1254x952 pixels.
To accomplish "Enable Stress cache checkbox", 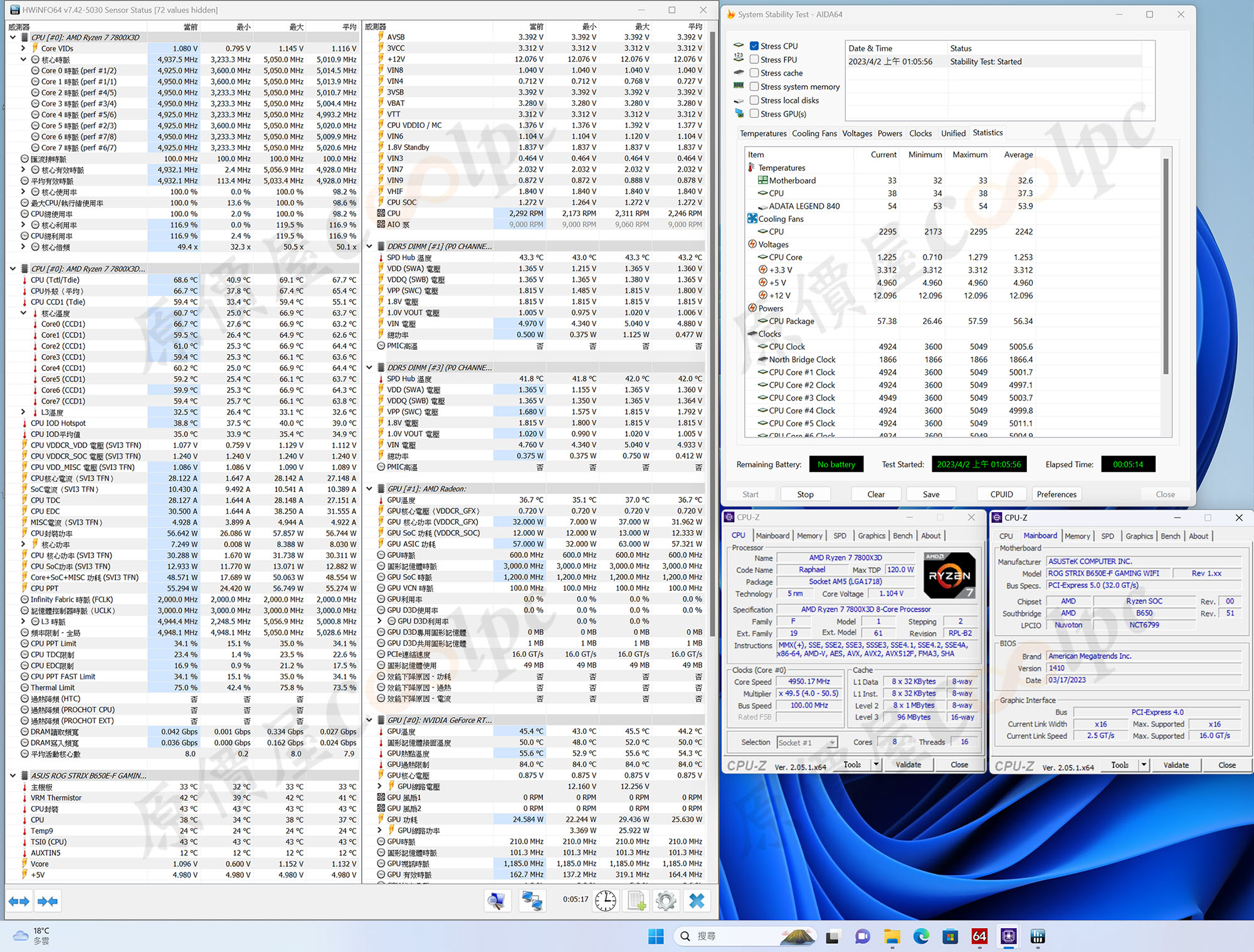I will pos(754,73).
